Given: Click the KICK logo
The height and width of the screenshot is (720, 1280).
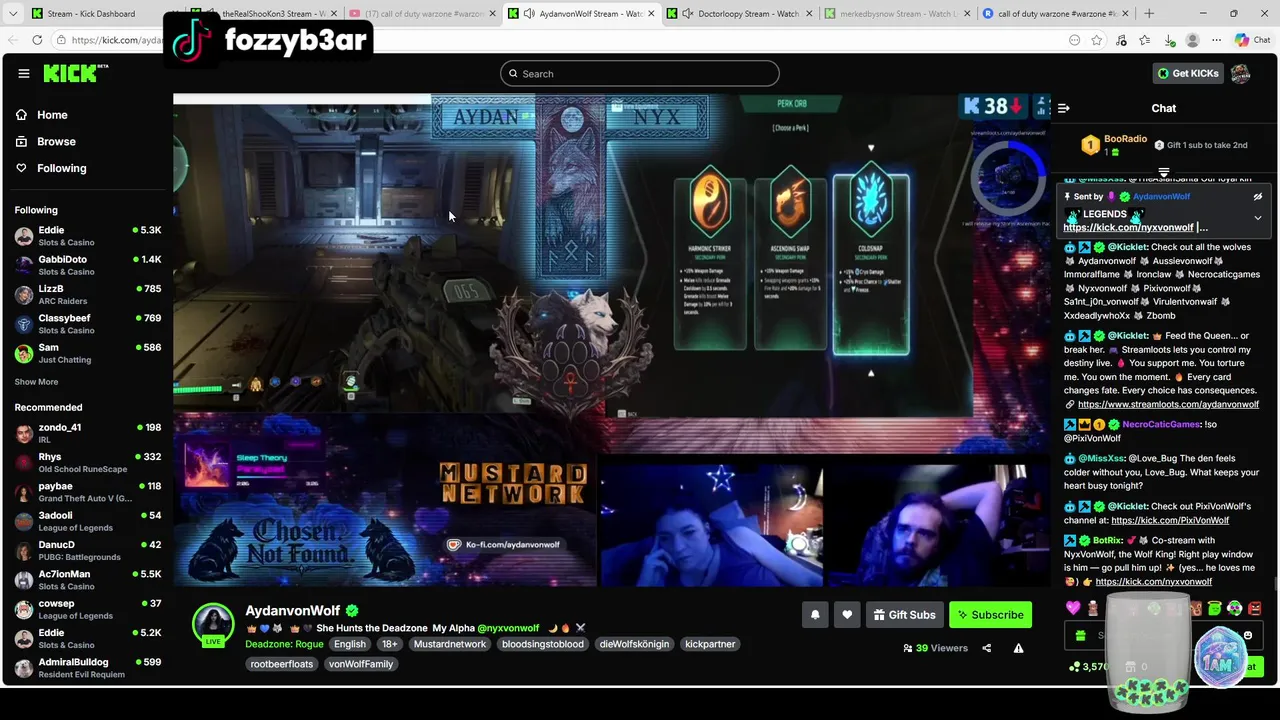Looking at the screenshot, I should (x=75, y=73).
